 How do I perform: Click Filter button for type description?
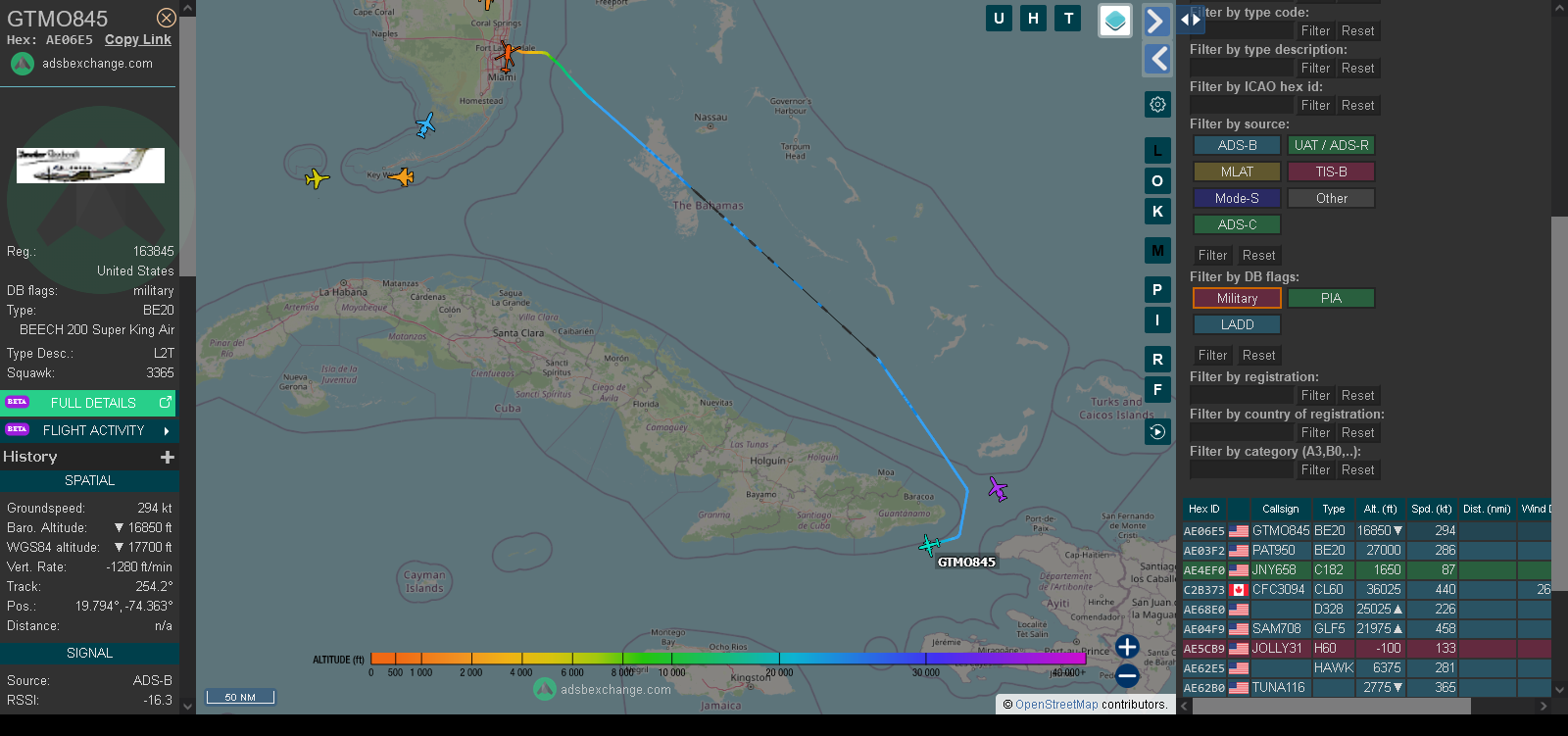pos(1315,68)
